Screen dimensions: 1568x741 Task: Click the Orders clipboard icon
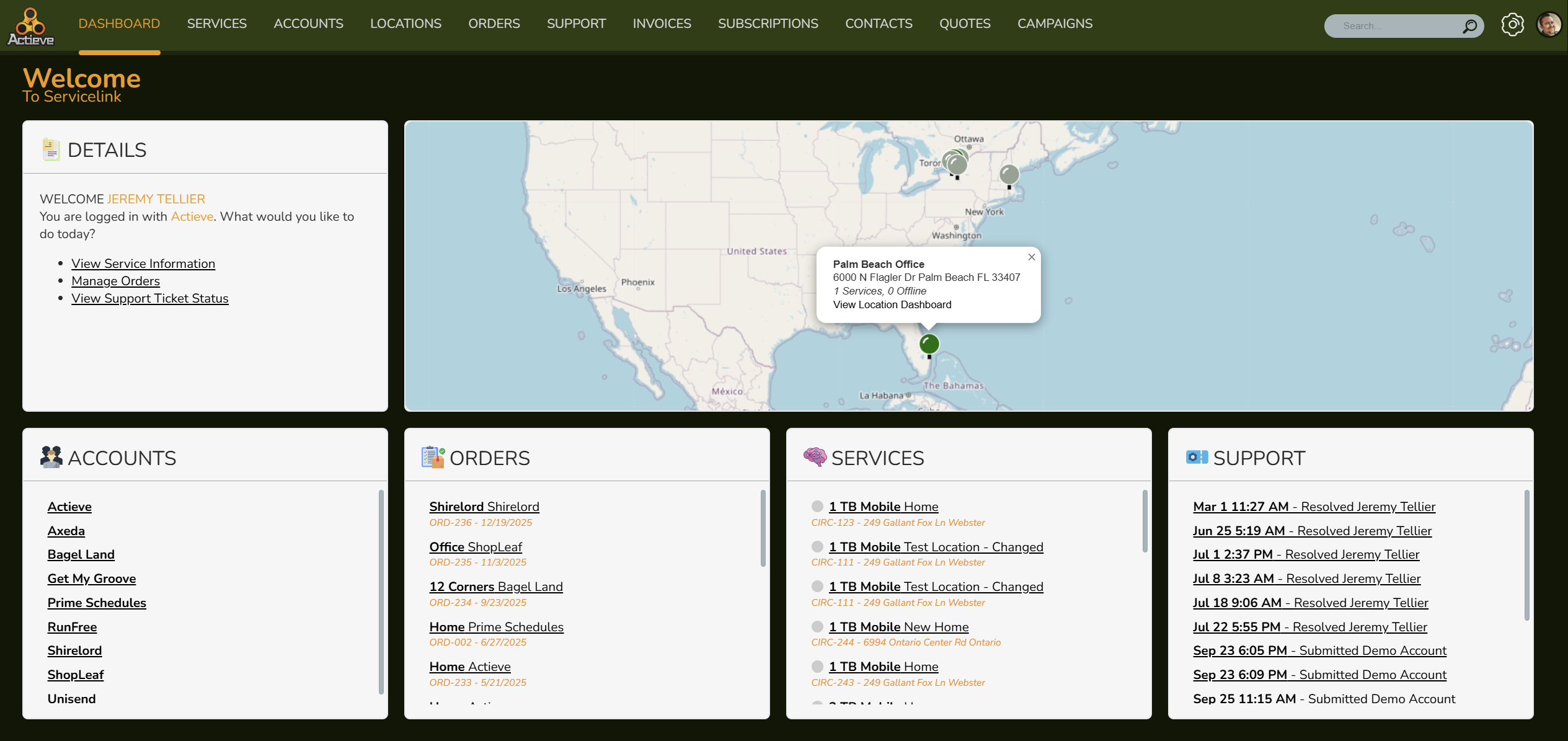[433, 457]
